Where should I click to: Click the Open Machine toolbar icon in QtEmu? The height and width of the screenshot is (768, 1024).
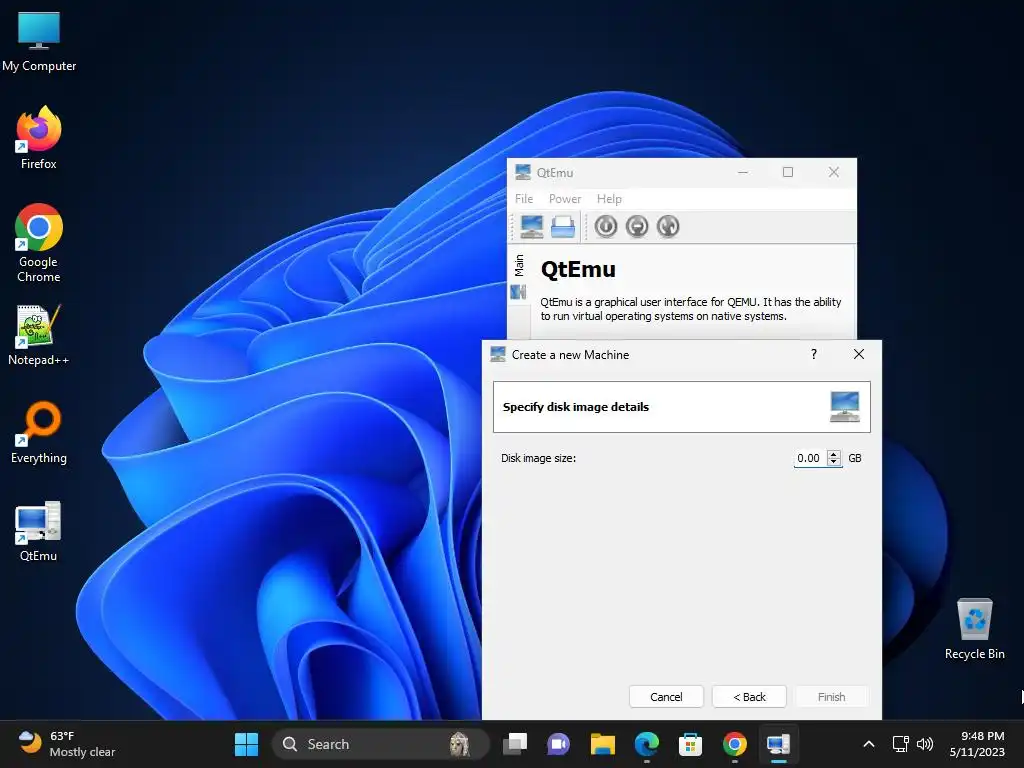tap(563, 227)
